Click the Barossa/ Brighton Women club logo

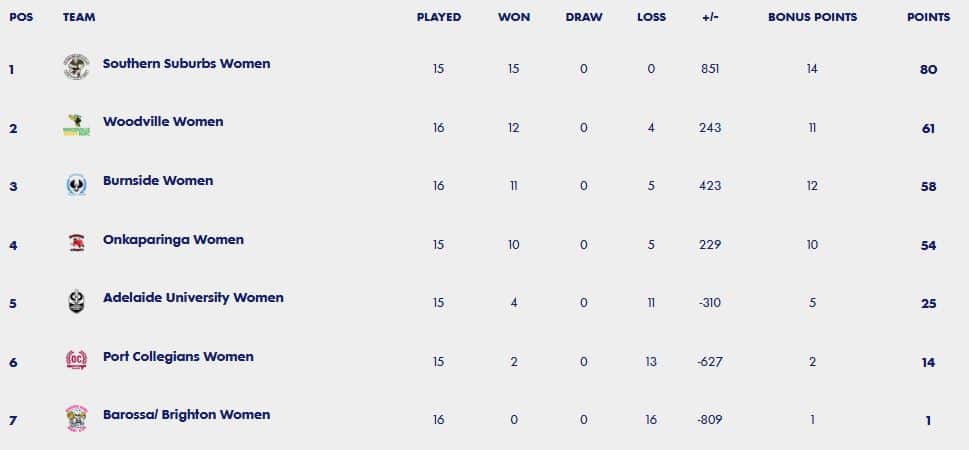(77, 418)
